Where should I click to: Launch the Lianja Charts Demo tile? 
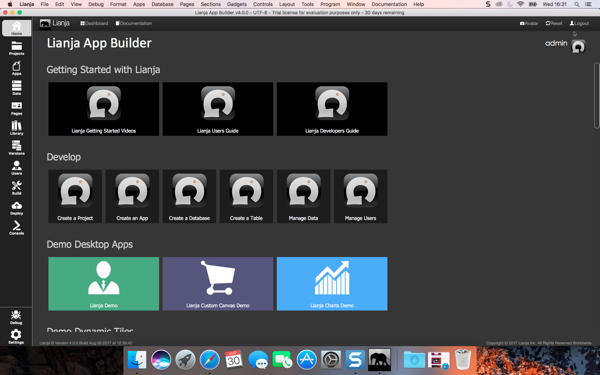coord(332,284)
